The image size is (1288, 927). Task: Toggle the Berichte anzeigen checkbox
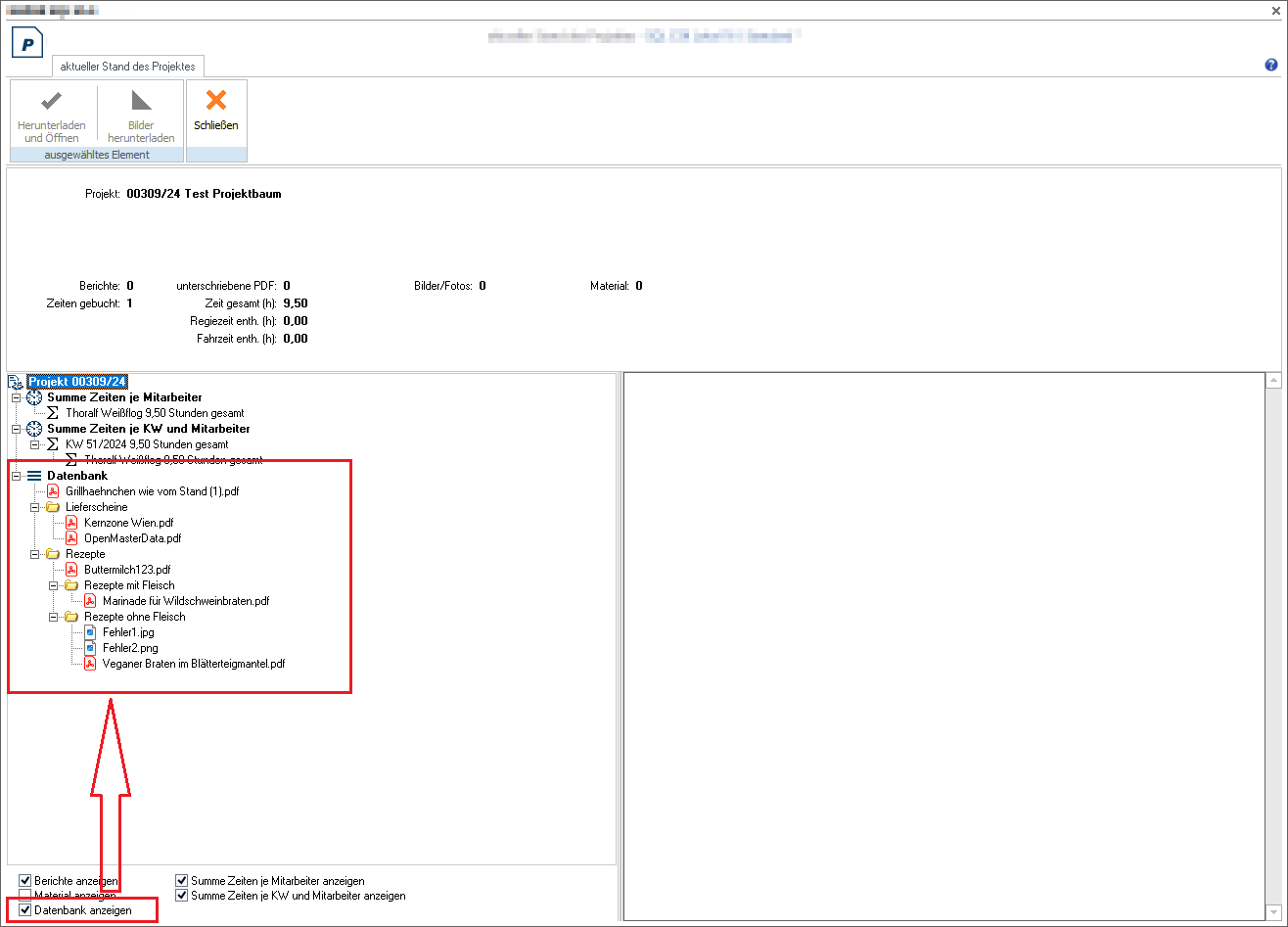click(25, 881)
